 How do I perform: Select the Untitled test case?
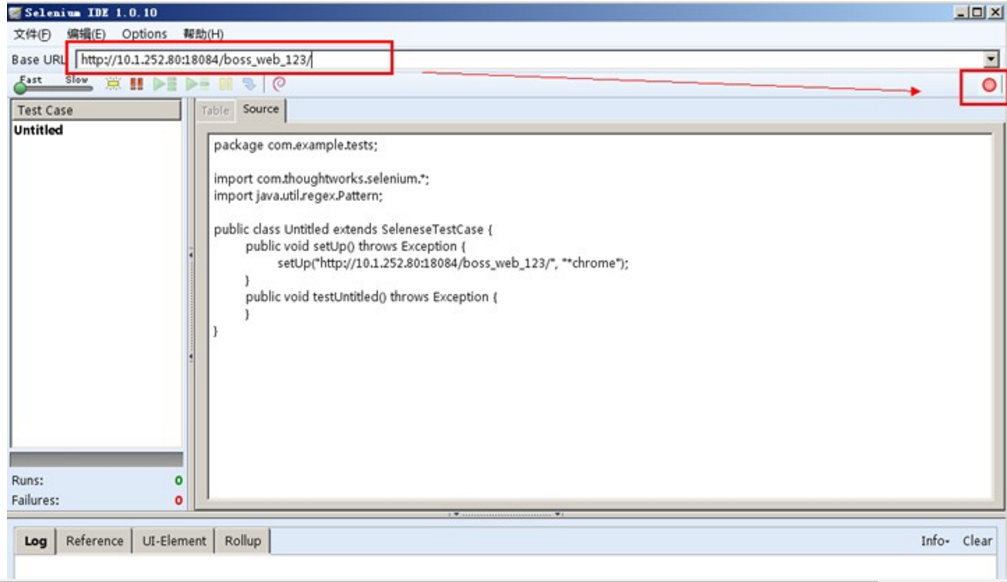[39, 130]
